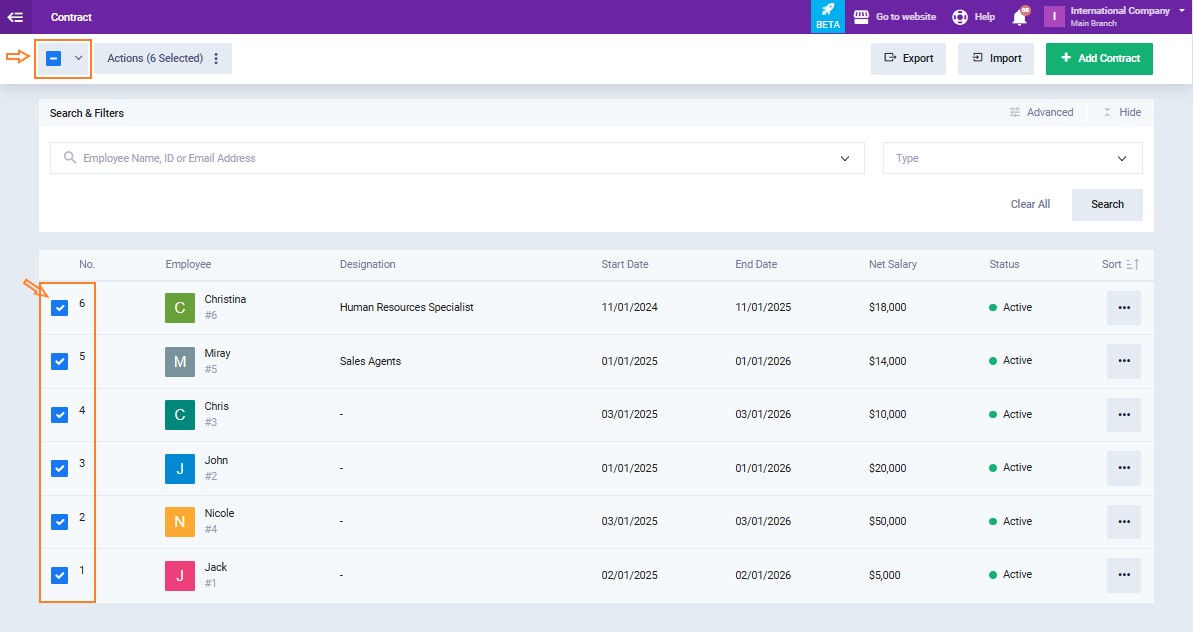Open row options for Nicole's contract
This screenshot has width=1193, height=632.
point(1124,522)
